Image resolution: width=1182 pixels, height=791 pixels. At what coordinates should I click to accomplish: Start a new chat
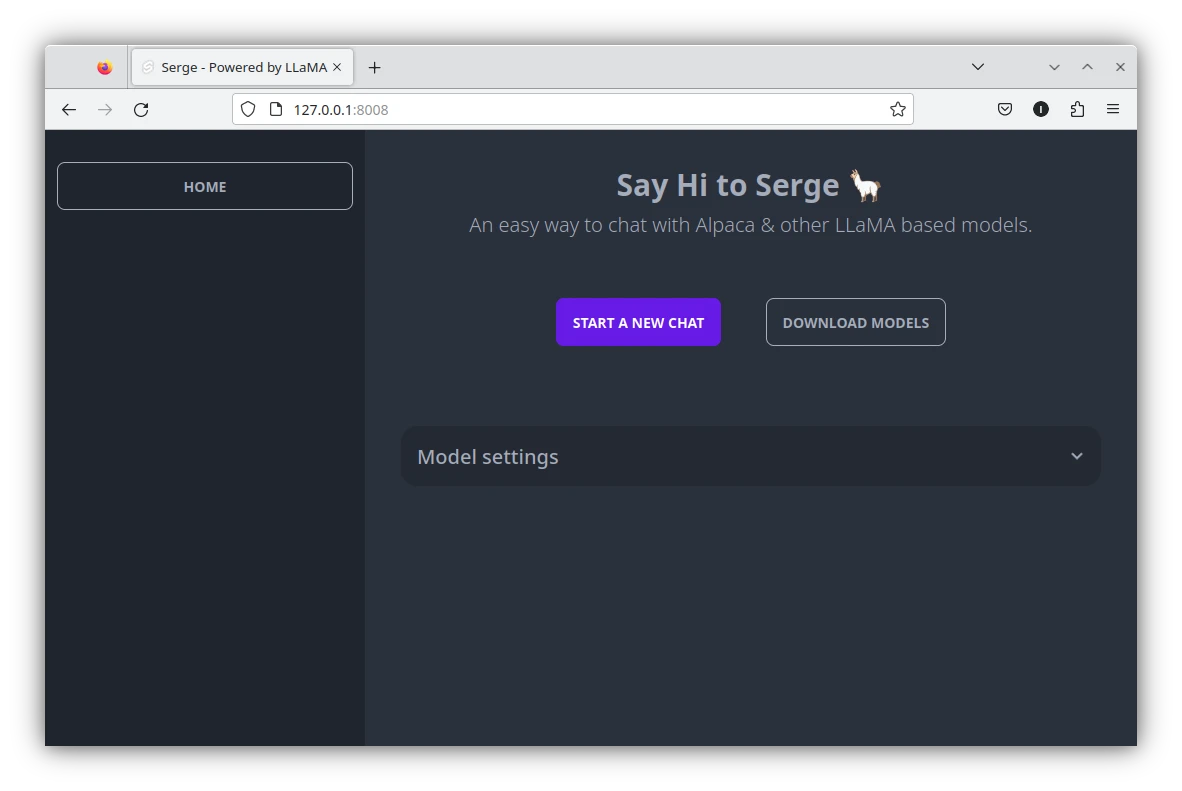[x=638, y=323]
